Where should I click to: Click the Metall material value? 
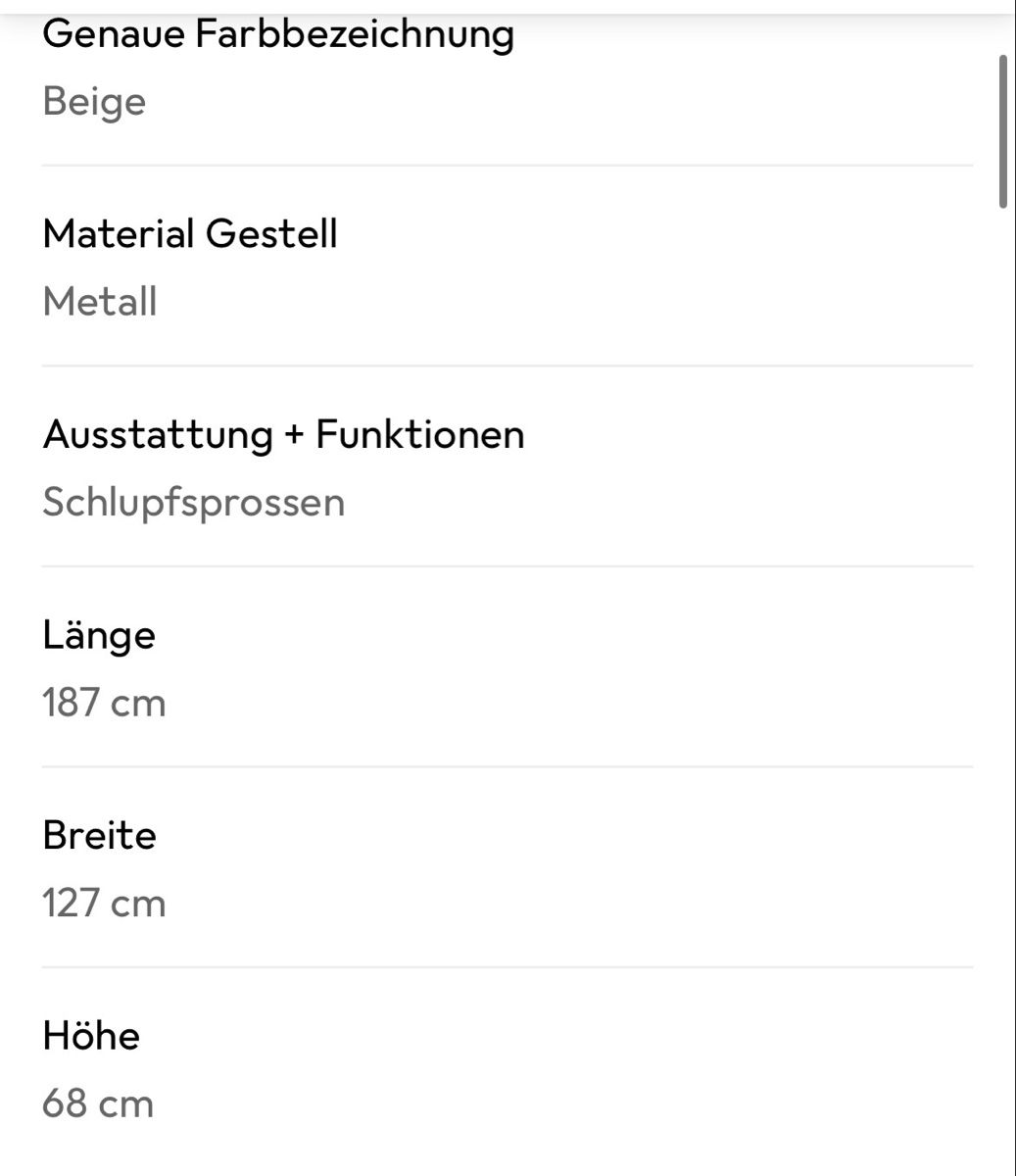[x=100, y=302]
